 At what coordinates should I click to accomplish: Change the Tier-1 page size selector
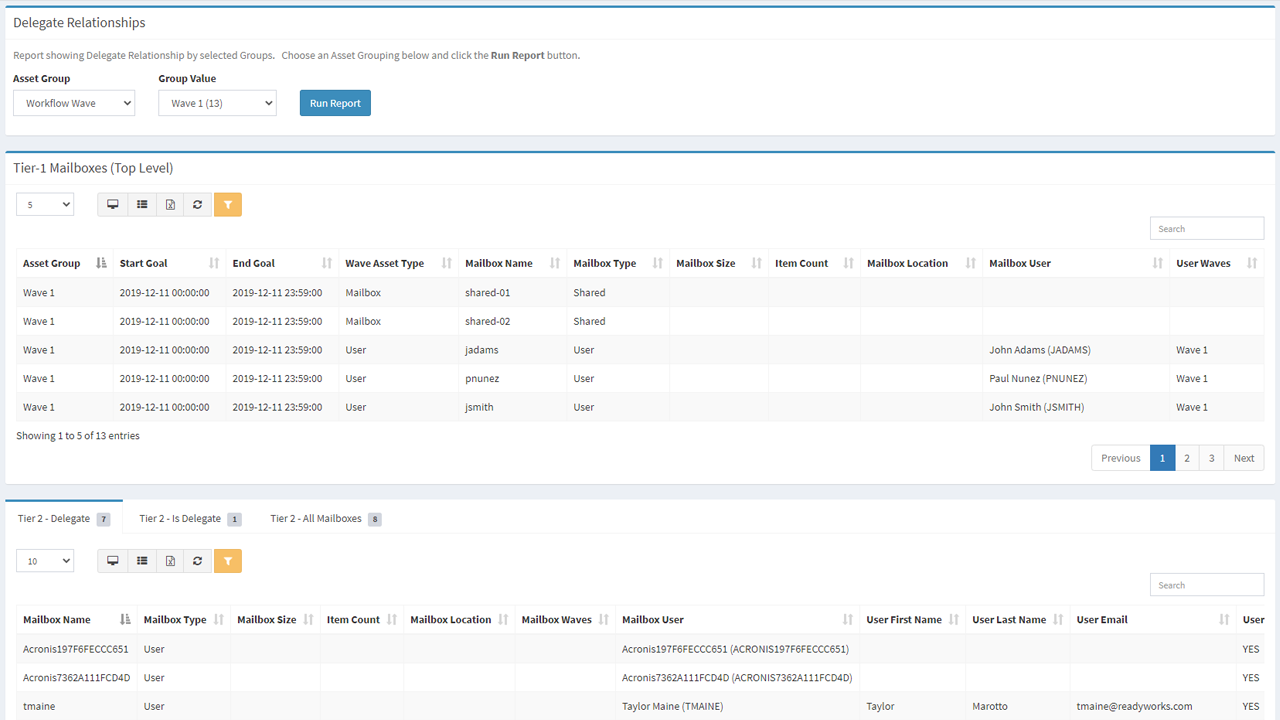tap(44, 204)
